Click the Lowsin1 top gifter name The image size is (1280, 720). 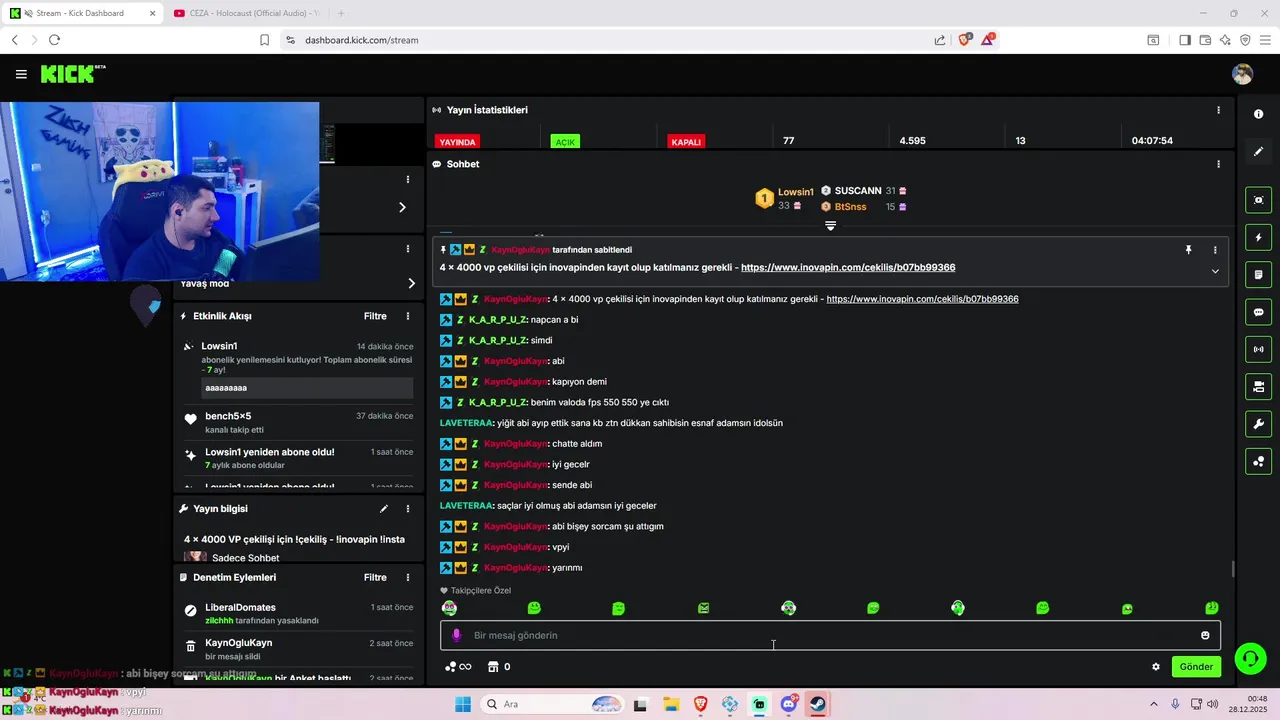[796, 191]
